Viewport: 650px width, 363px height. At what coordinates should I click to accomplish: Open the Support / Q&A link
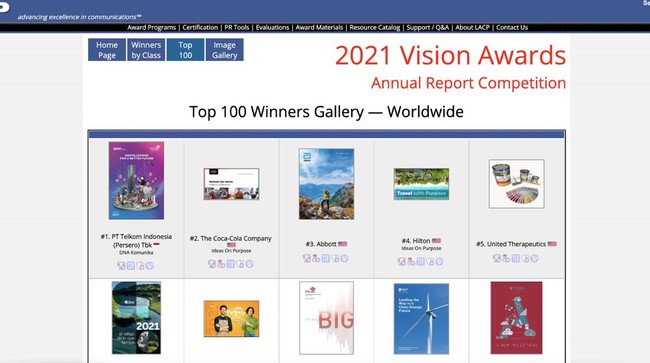pos(427,27)
